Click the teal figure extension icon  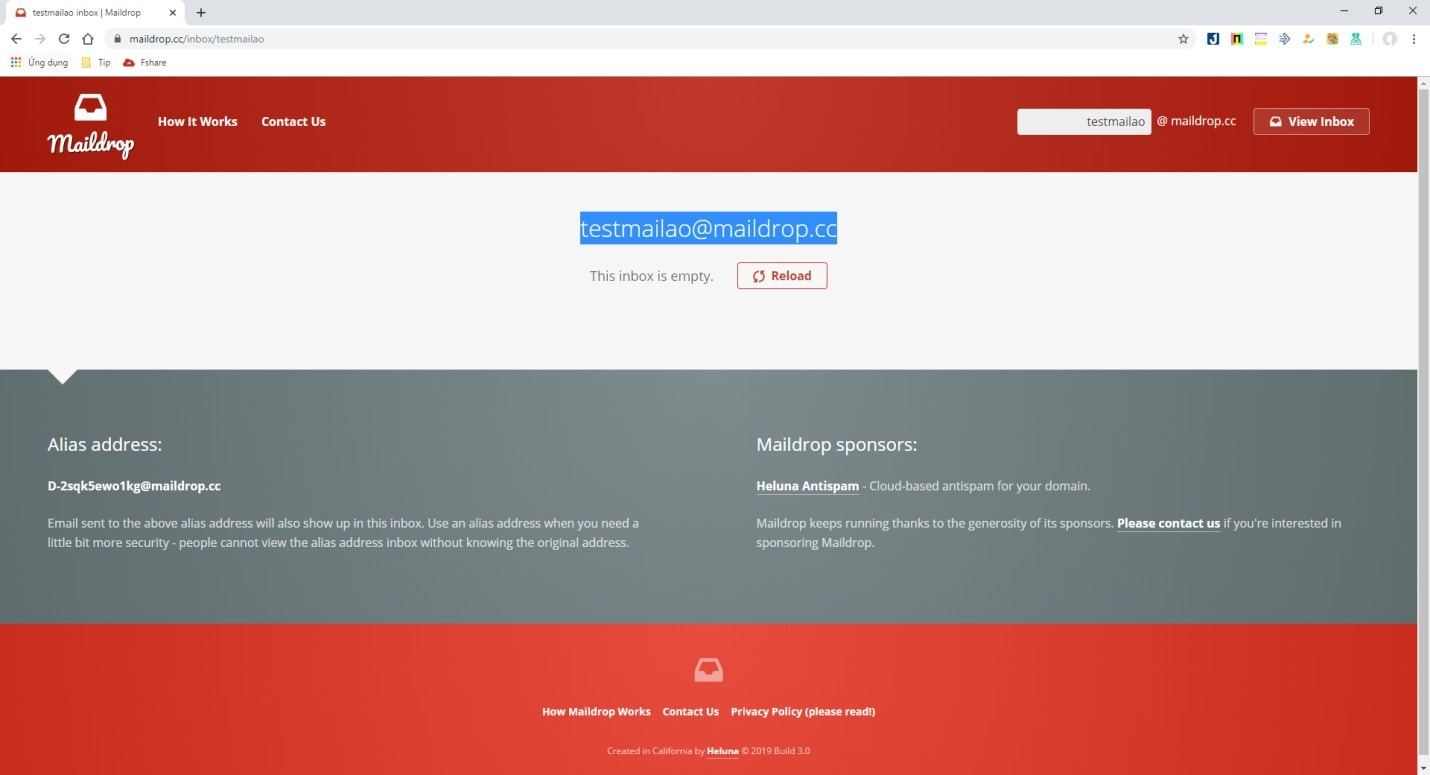tap(1356, 39)
